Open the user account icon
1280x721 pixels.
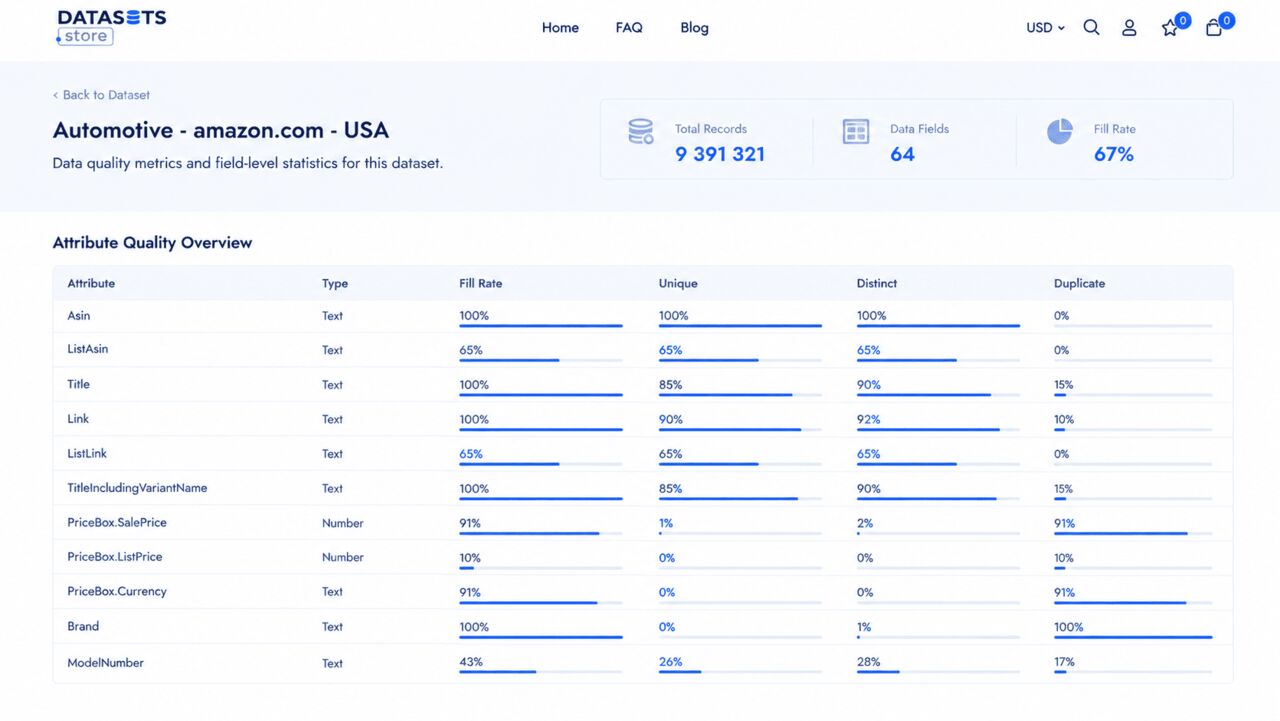coord(1129,28)
